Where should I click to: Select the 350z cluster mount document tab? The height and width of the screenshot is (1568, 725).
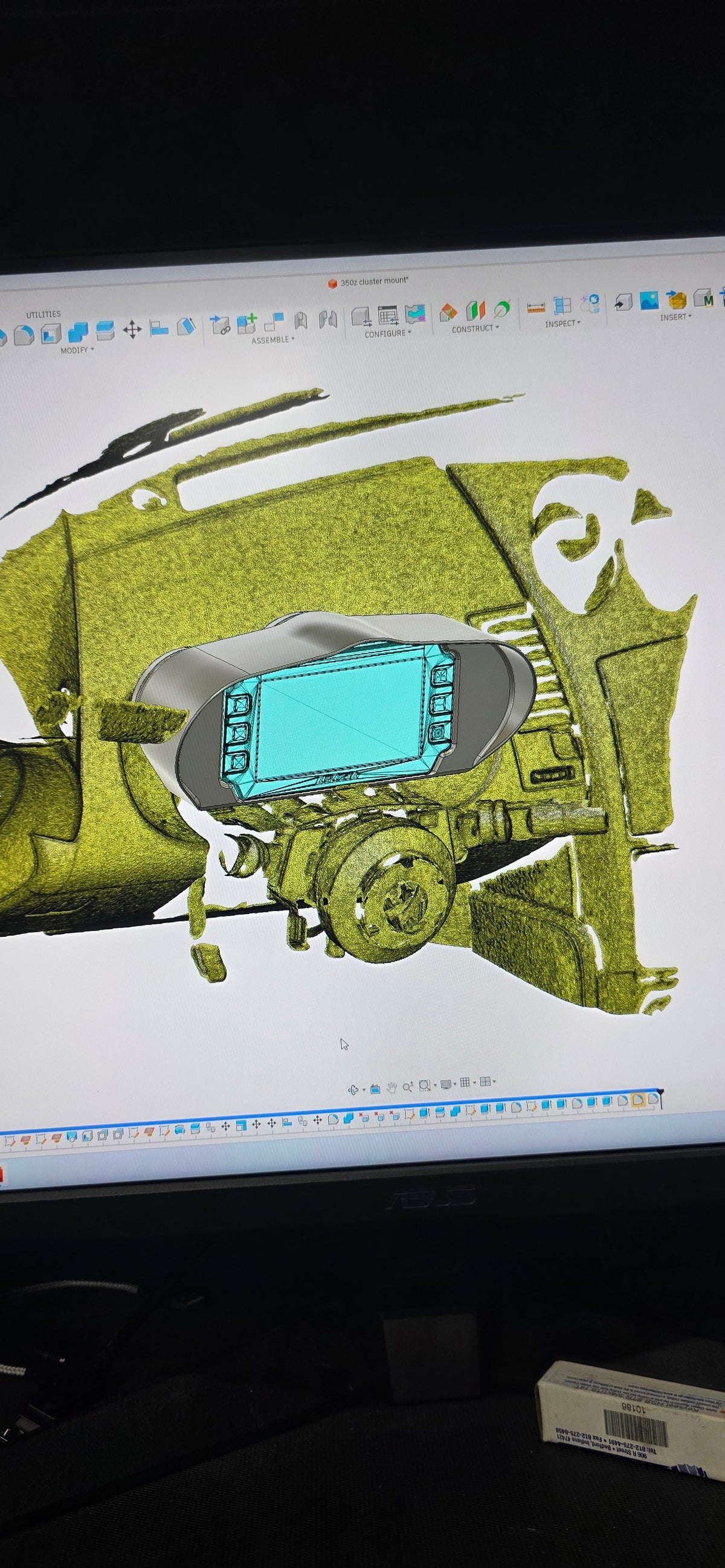coord(369,282)
